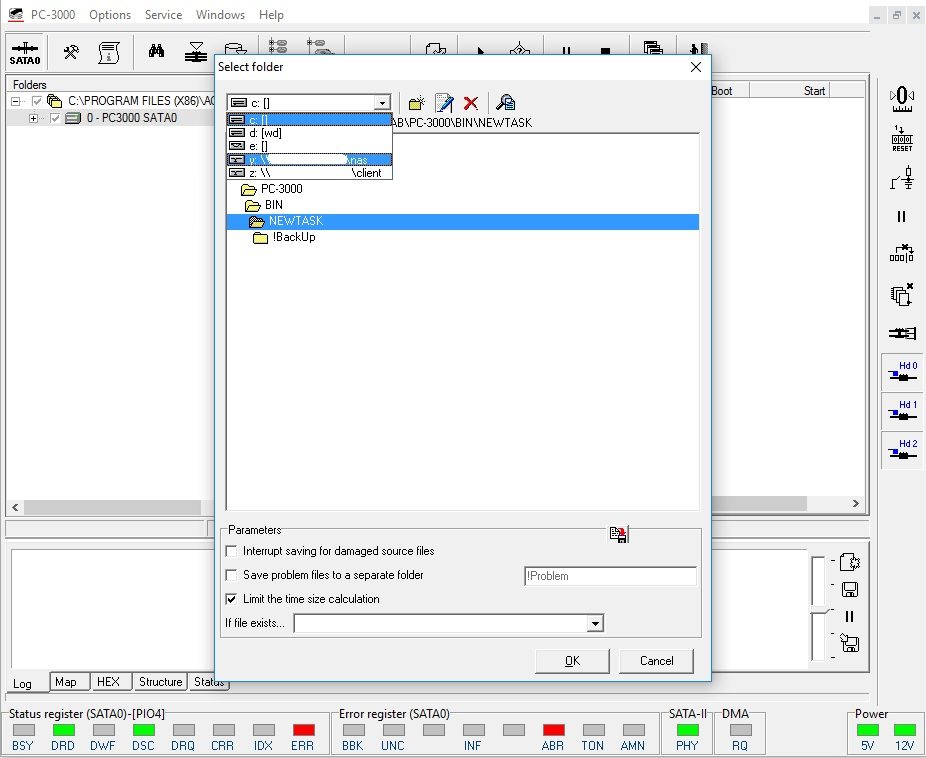This screenshot has width=926, height=758.
Task: Toggle checkbox for 0 - PC3000 SATA0
Action: (55, 118)
